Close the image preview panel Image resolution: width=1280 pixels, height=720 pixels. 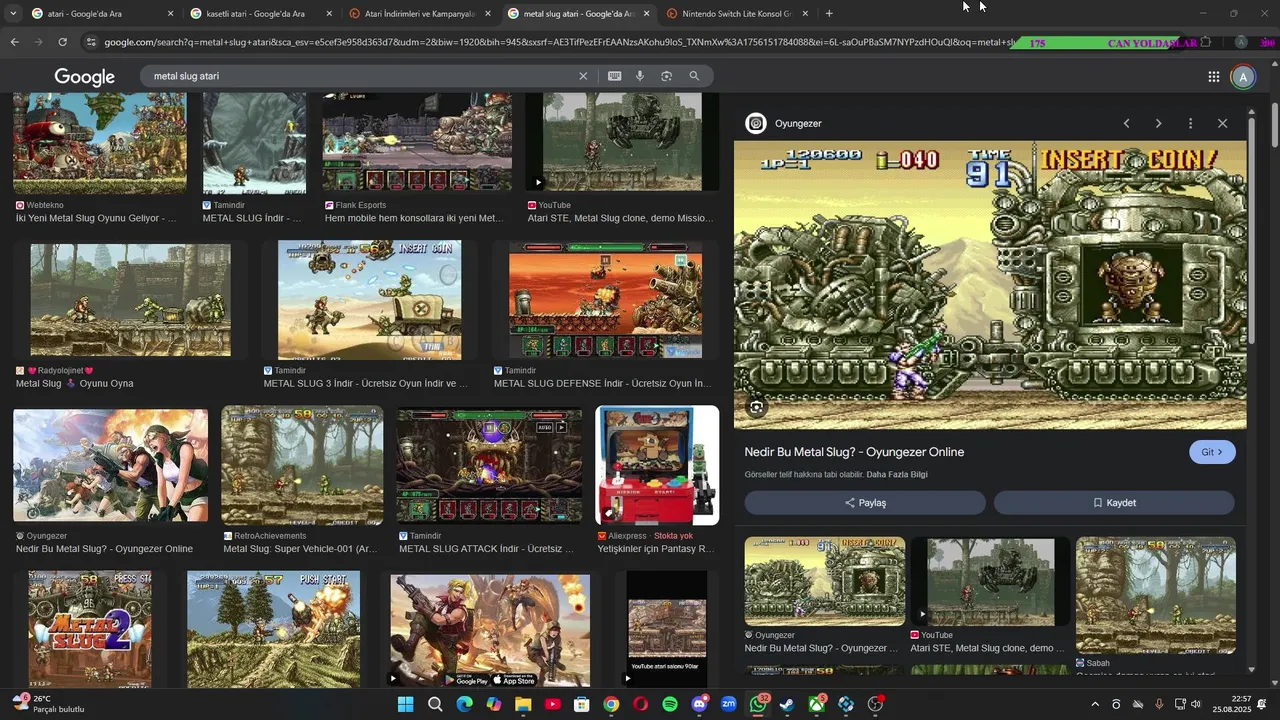pyautogui.click(x=1222, y=123)
